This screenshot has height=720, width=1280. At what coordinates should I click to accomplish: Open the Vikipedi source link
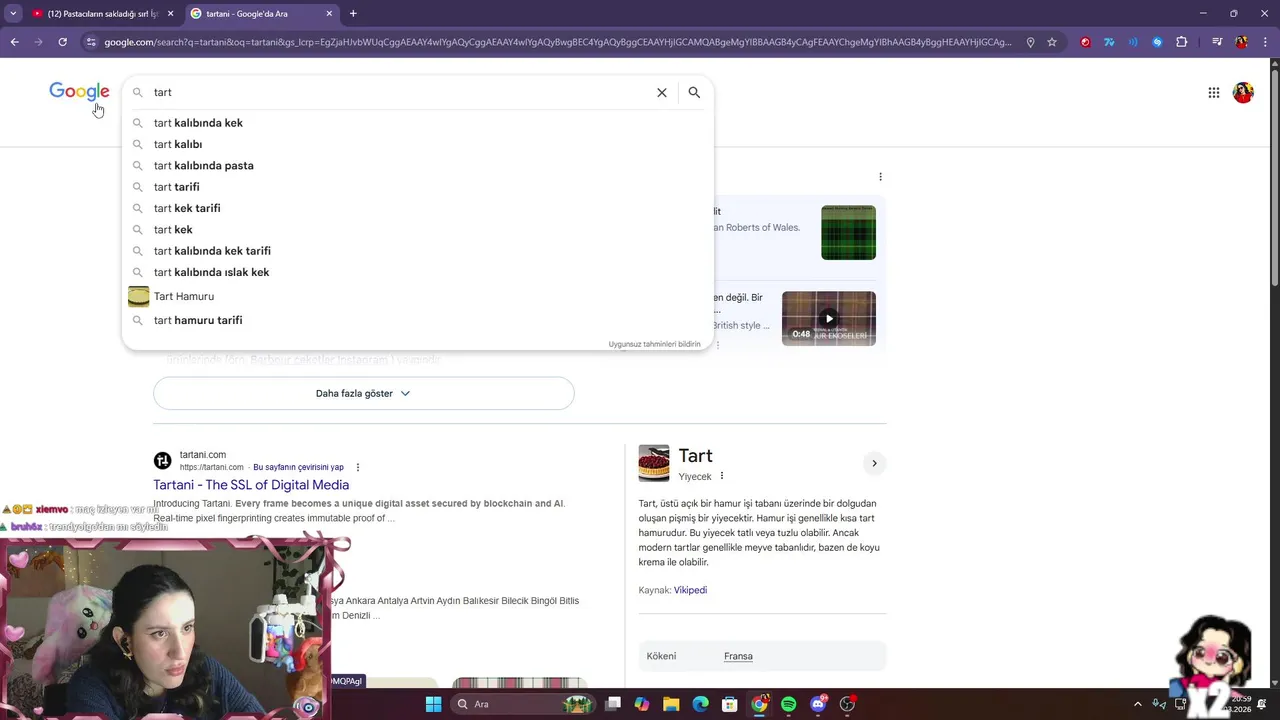690,590
